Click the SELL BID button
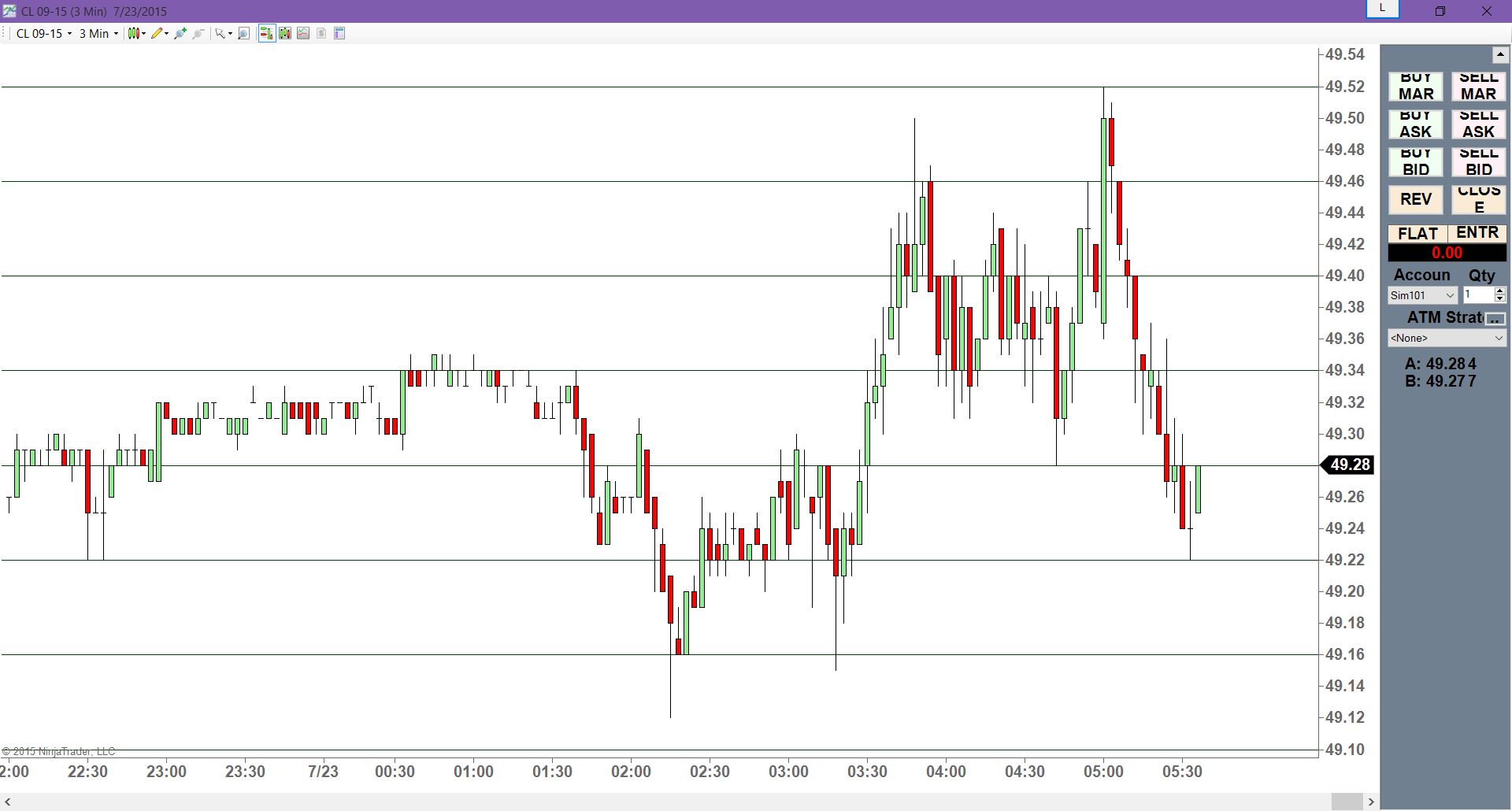The width and height of the screenshot is (1512, 811). tap(1478, 162)
